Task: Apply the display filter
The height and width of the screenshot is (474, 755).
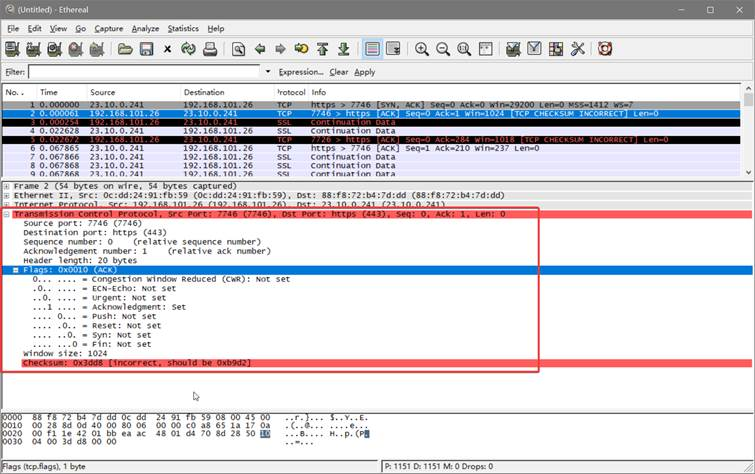Action: 364,72
